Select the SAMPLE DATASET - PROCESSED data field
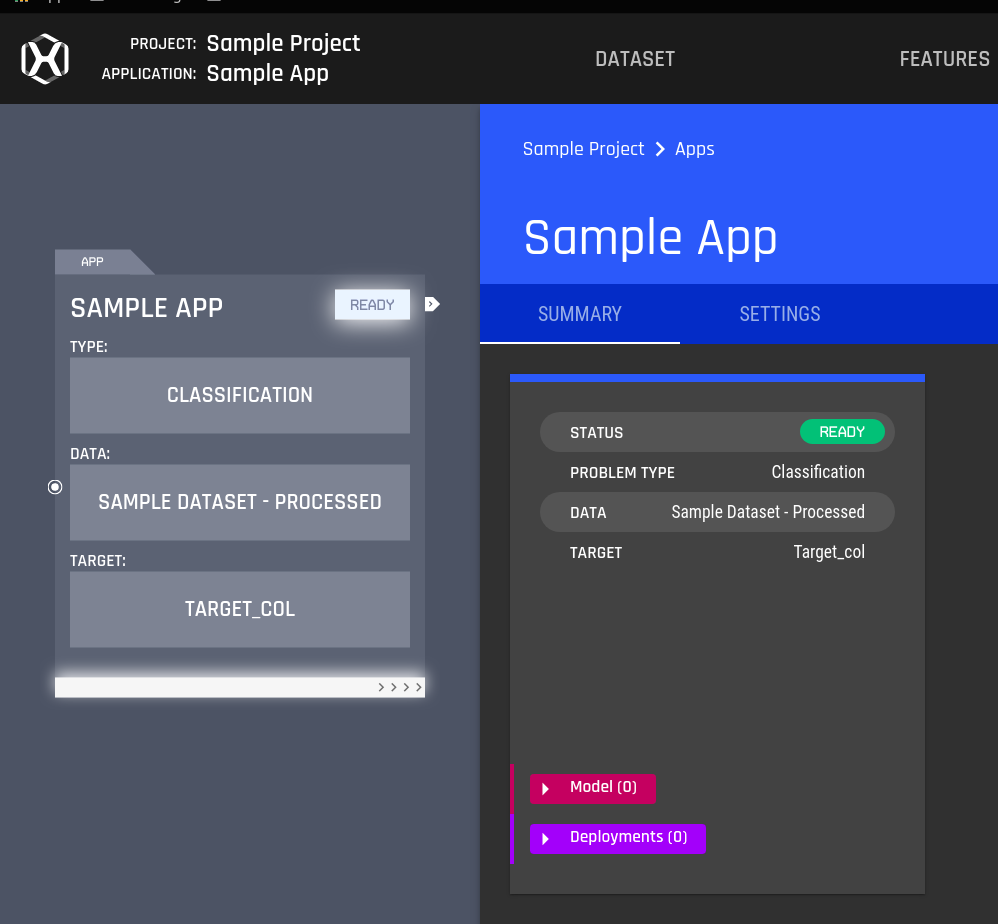Screen dimensions: 998x924 coord(240,502)
